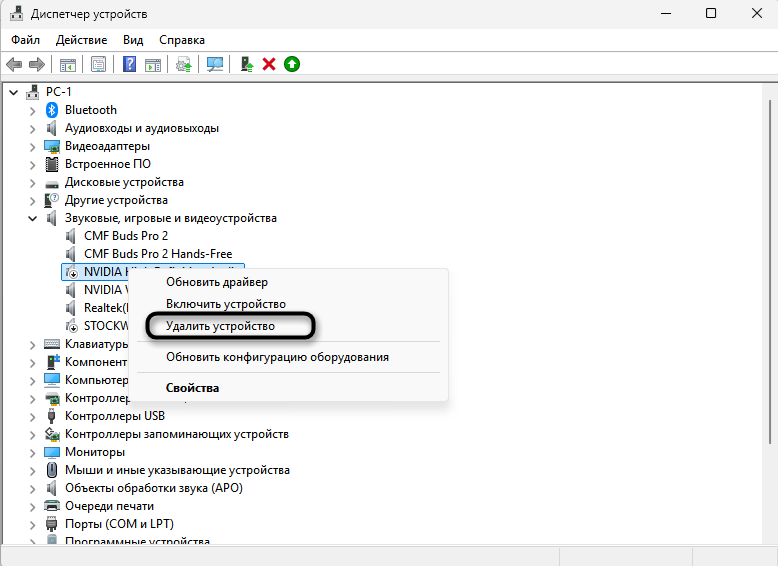Image resolution: width=778 pixels, height=566 pixels.
Task: Collapse Звуковые, игровые и видеоустройства category
Action: click(33, 218)
